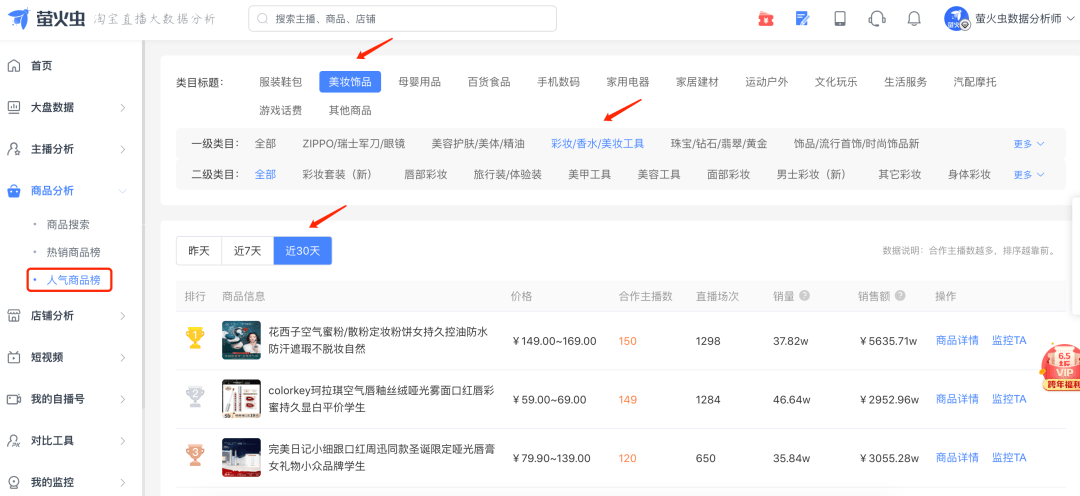
Task: Open the 萤火虫数据分析师 account dropdown
Action: pos(1010,19)
